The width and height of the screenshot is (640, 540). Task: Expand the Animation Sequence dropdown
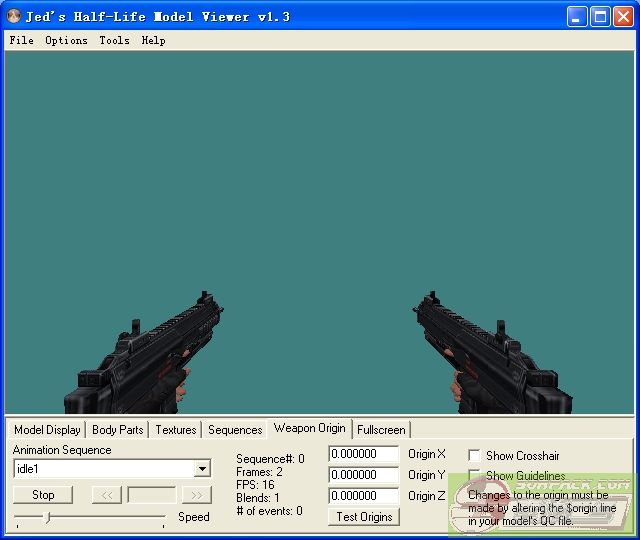[x=202, y=469]
